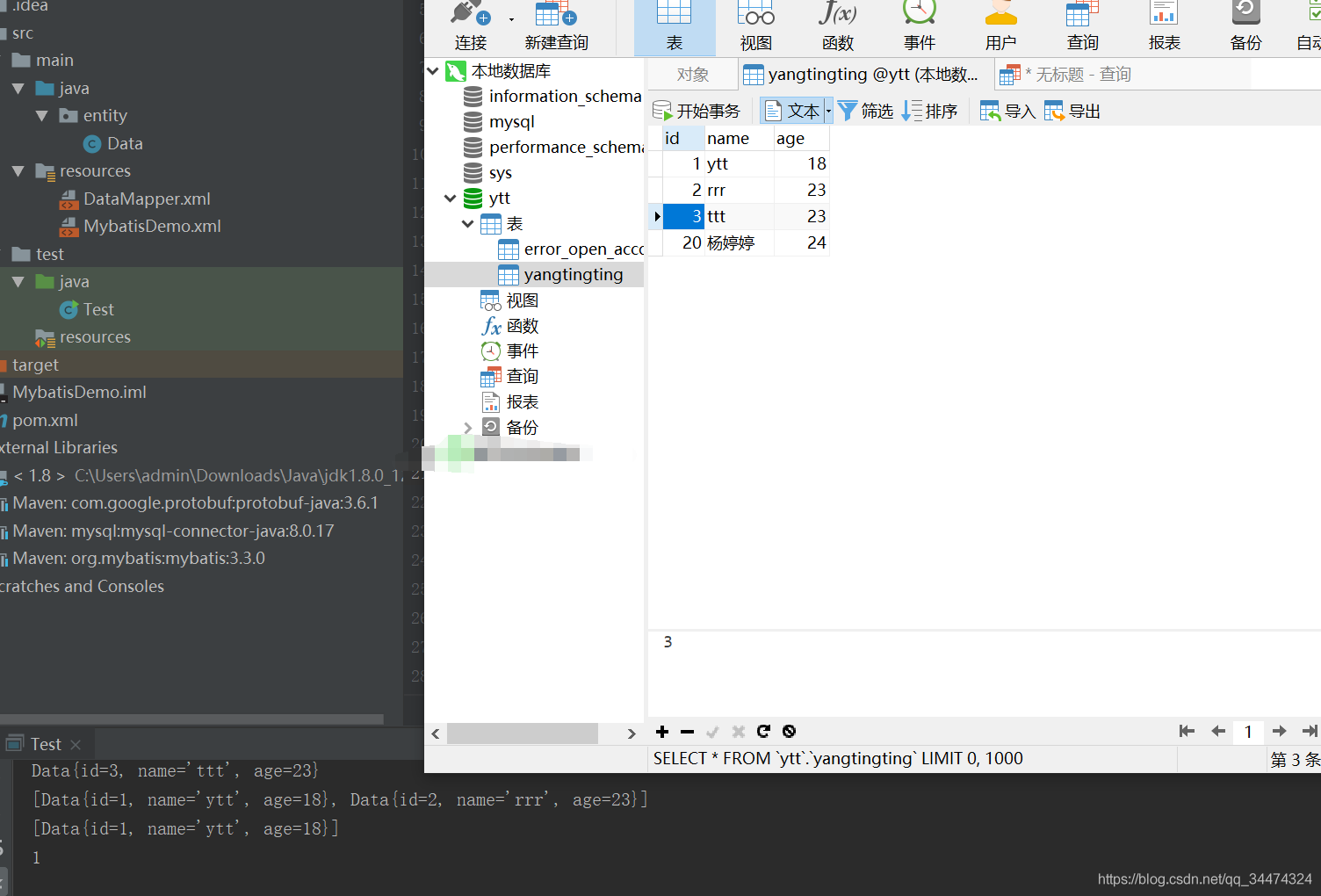Switch to the 对象 (Objects) tab

692,75
